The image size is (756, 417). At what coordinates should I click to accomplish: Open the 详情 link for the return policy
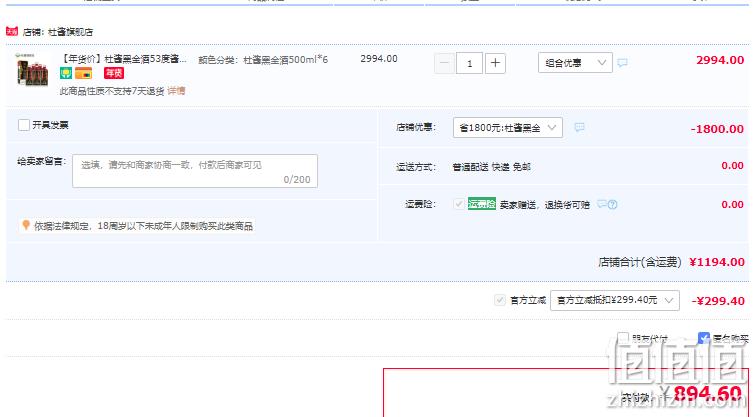click(x=176, y=91)
